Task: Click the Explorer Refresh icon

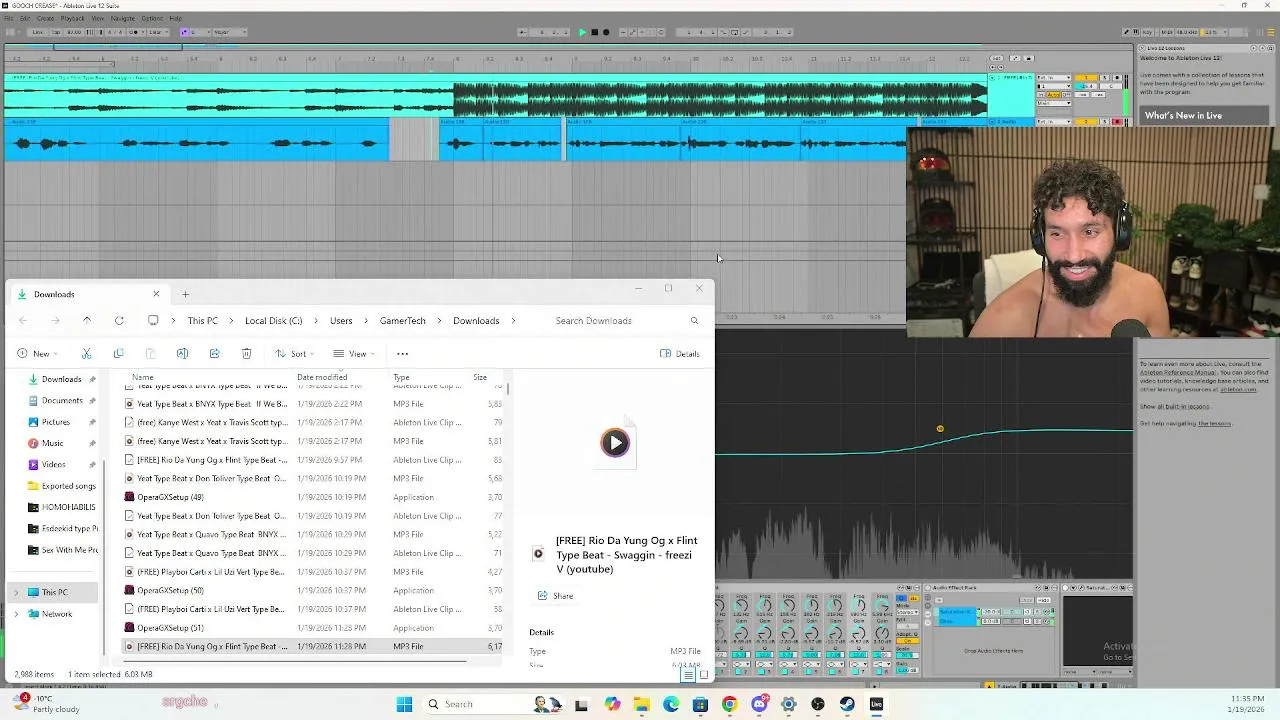Action: point(119,320)
